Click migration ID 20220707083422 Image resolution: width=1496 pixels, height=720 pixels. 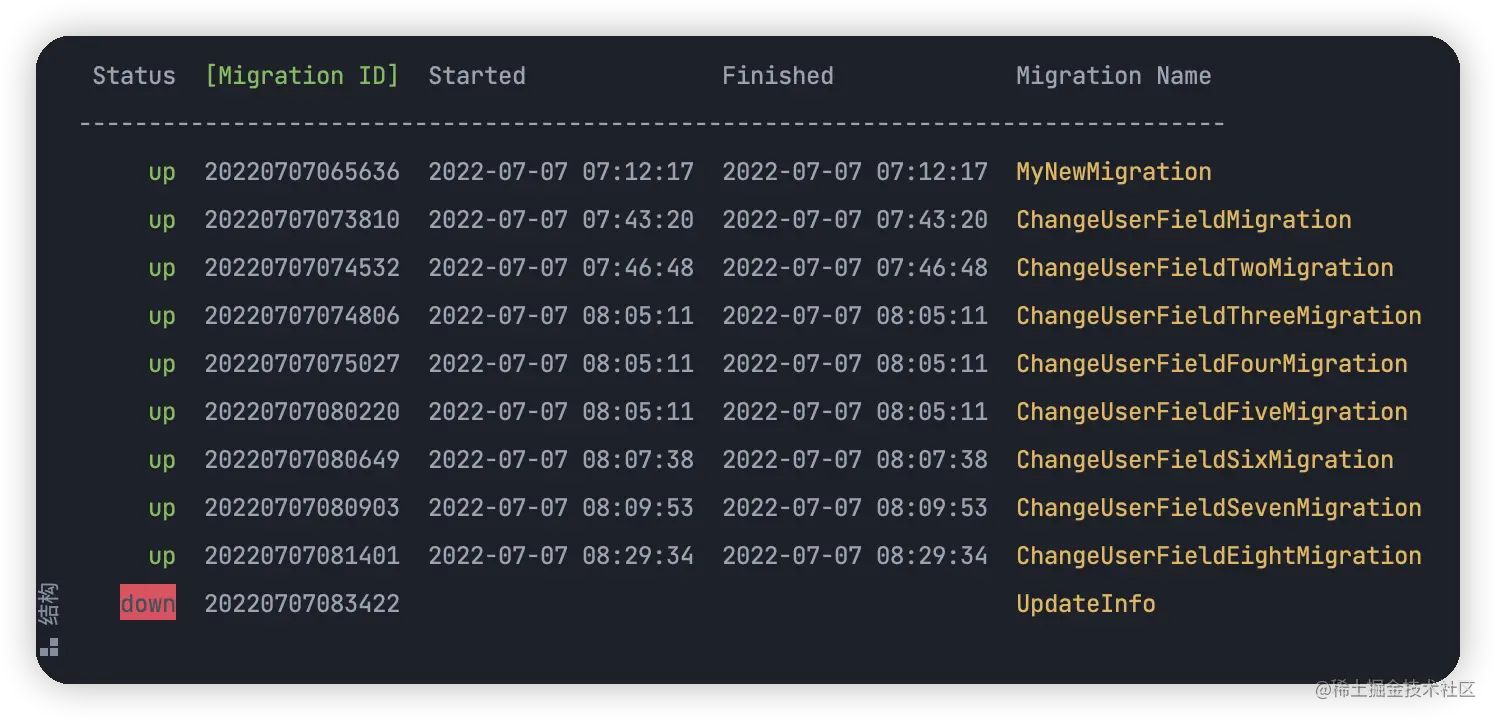click(x=302, y=604)
